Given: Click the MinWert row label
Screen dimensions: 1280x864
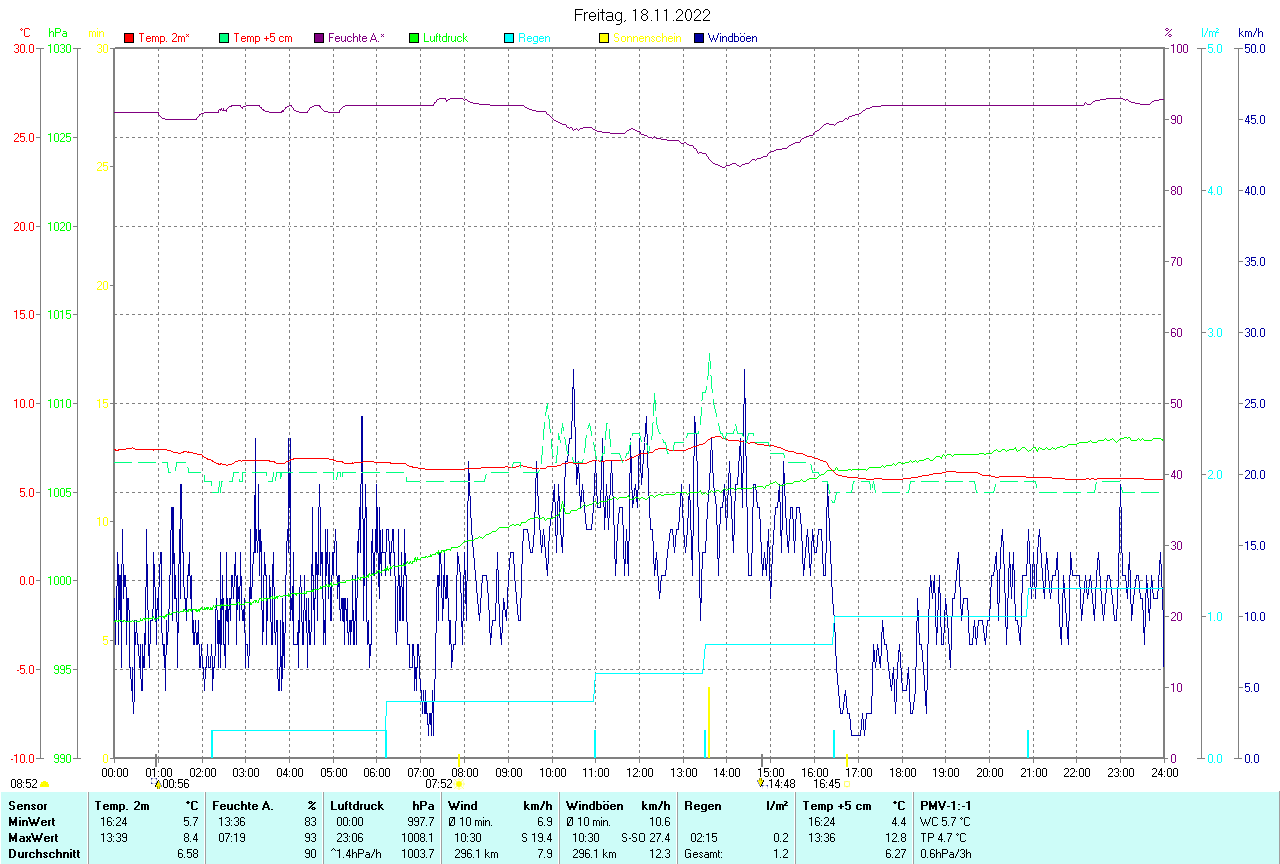Looking at the screenshot, I should (x=31, y=822).
